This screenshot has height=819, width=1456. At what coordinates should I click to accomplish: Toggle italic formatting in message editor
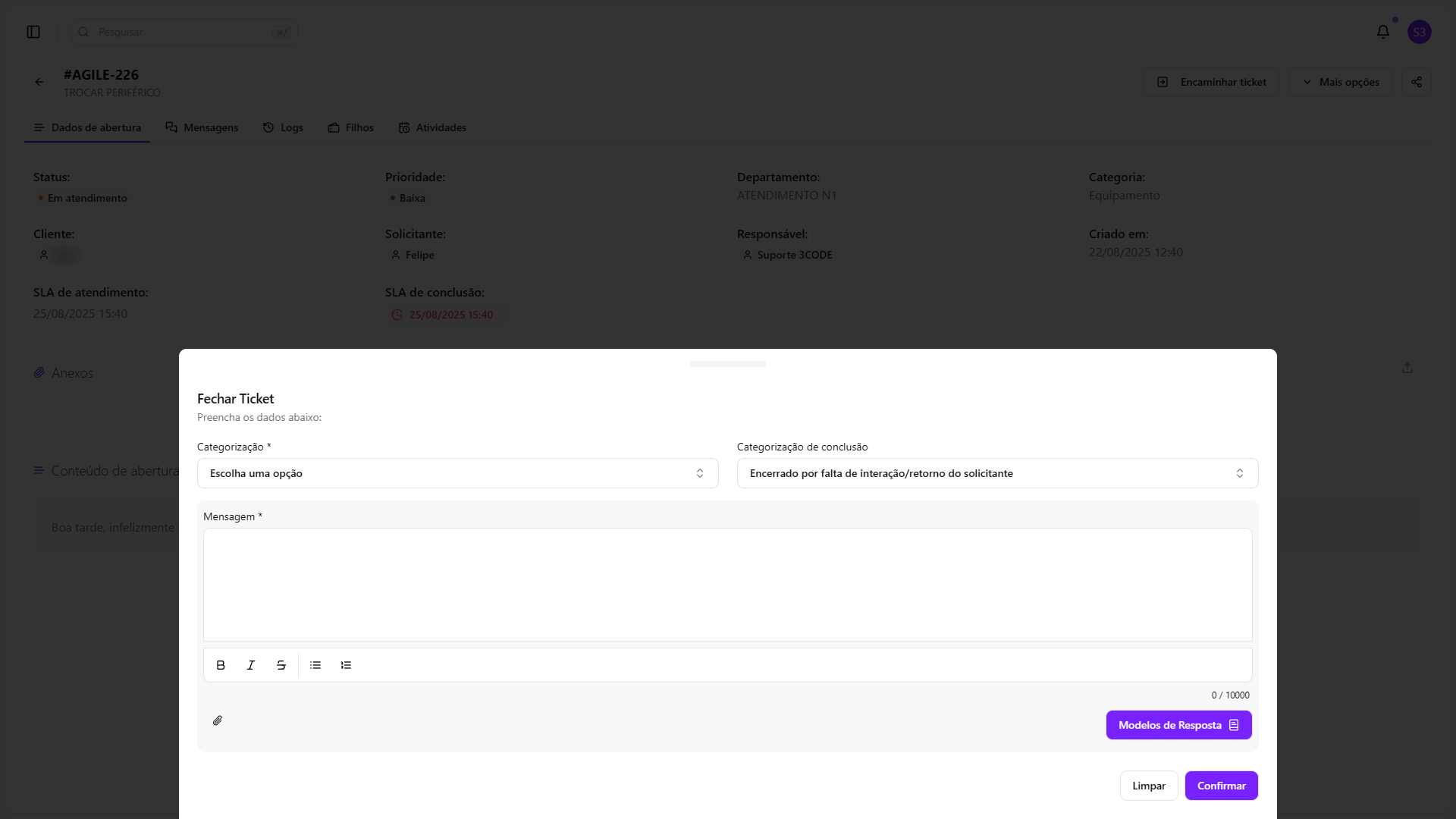point(251,665)
